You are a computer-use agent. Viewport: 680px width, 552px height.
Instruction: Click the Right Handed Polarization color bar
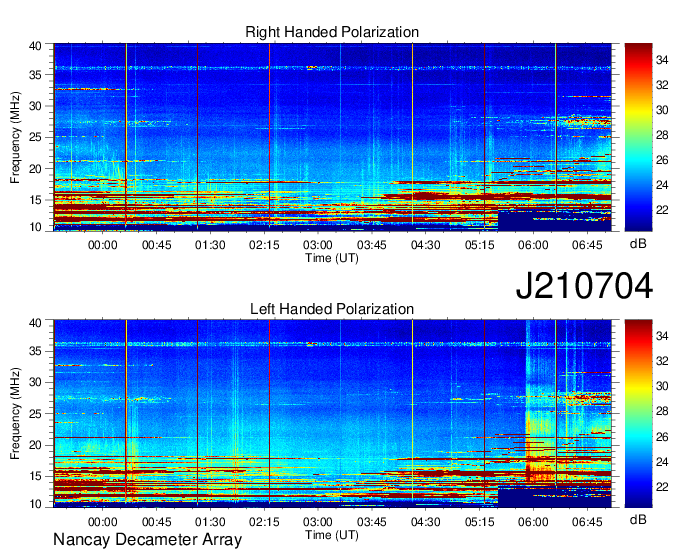638,137
